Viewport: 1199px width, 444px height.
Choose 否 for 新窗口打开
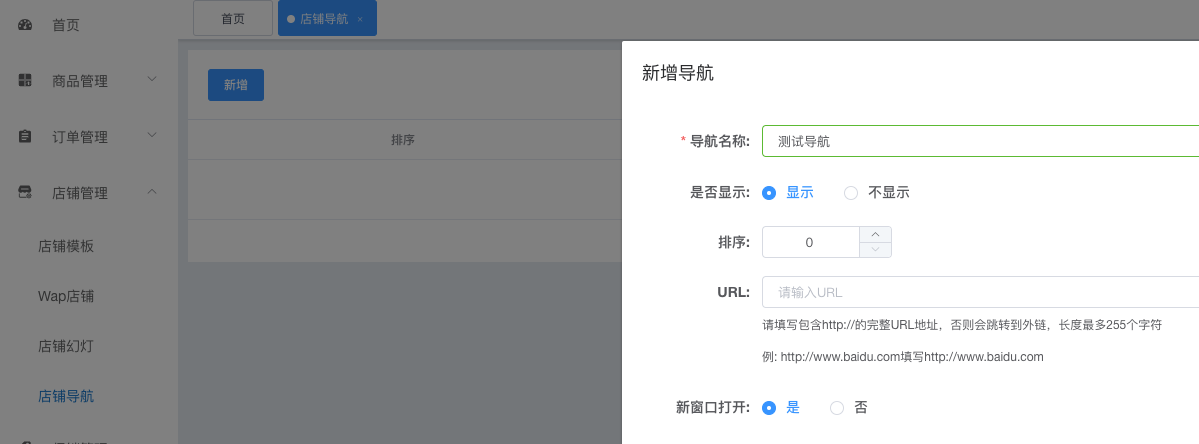(848, 408)
